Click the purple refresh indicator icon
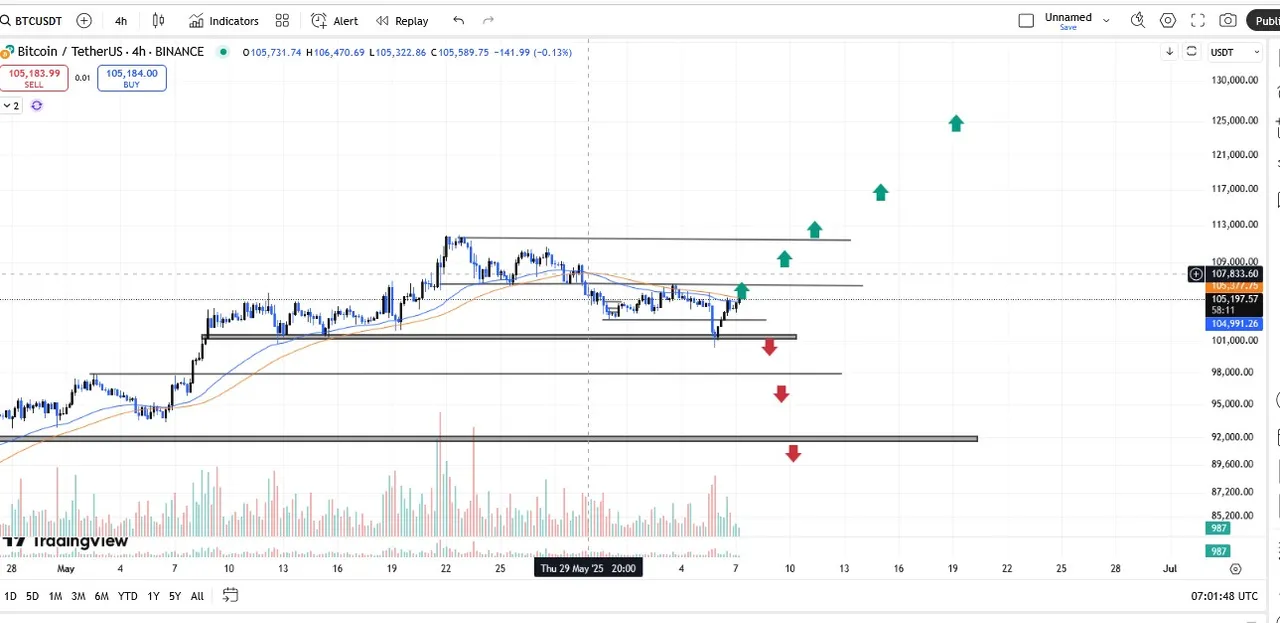The image size is (1280, 623). pyautogui.click(x=36, y=105)
